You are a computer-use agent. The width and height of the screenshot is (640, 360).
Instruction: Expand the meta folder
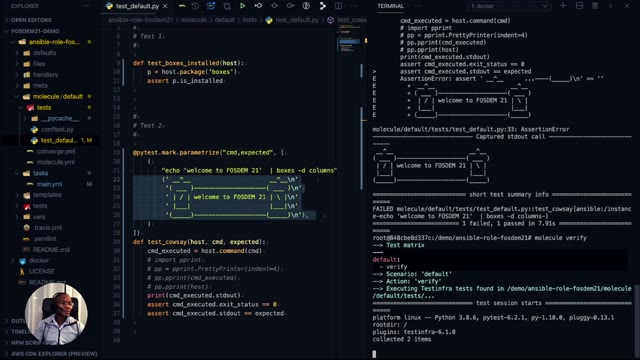pyautogui.click(x=40, y=86)
